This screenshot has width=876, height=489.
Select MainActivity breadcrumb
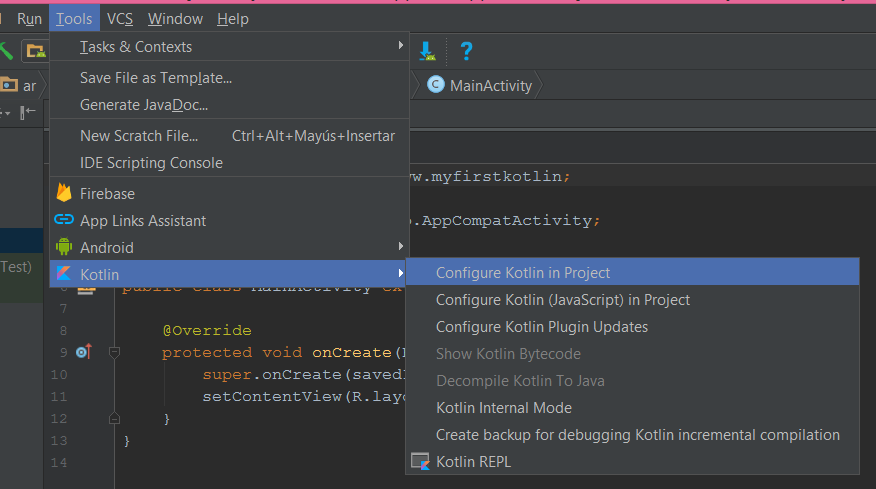coord(491,86)
